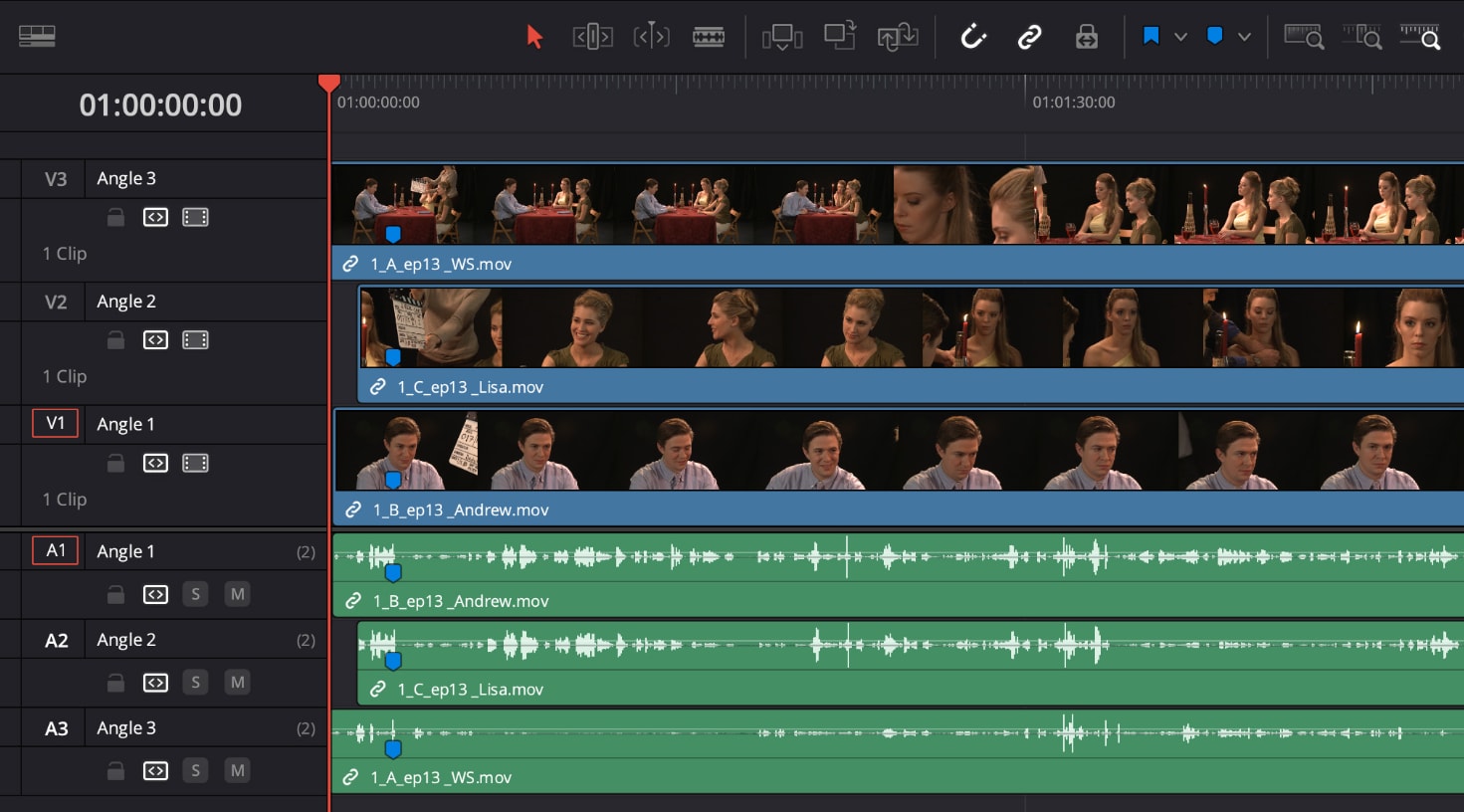
Task: Mute the Angle 1 audio track
Action: (x=237, y=594)
